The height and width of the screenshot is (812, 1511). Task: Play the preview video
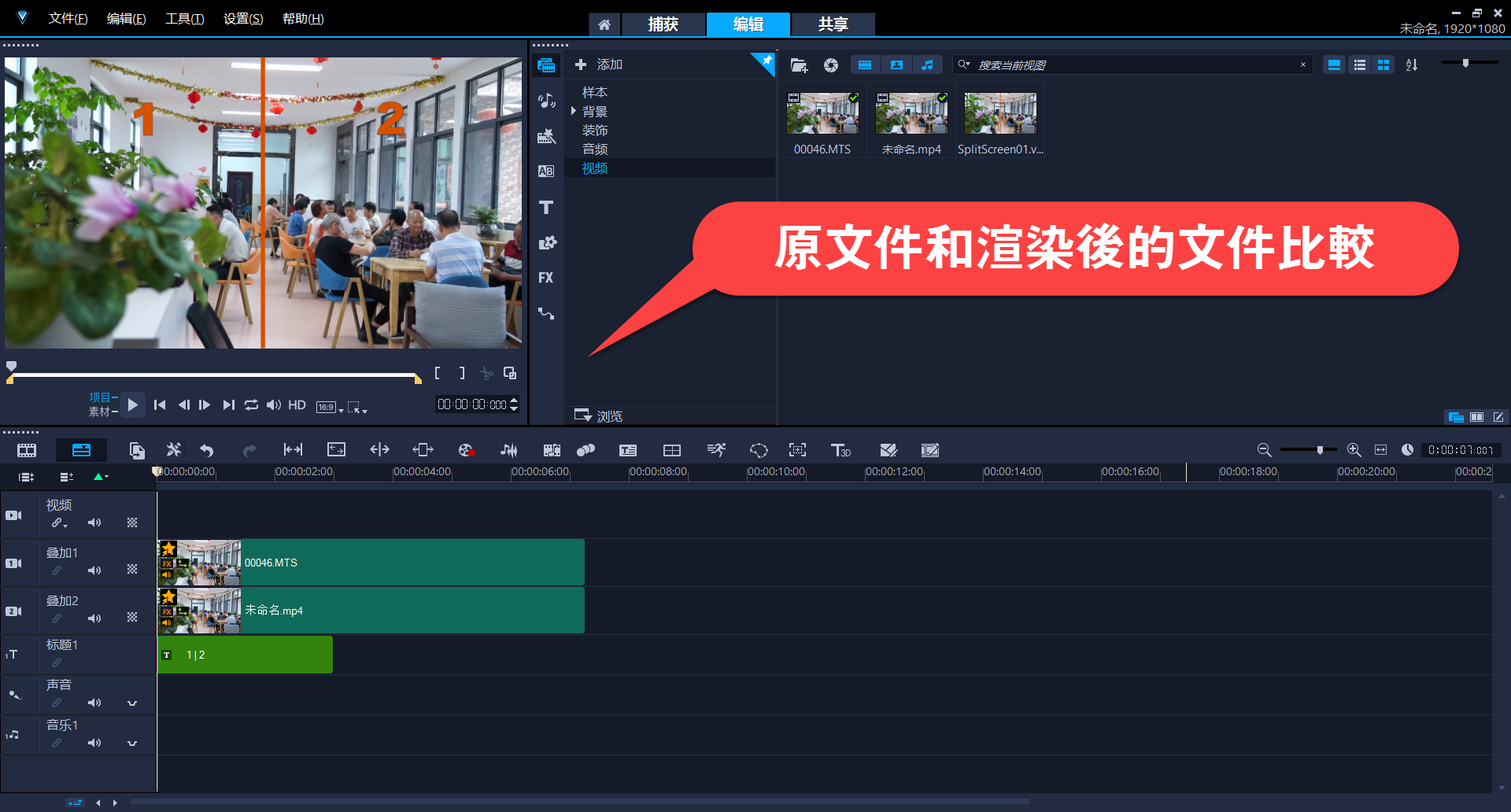pyautogui.click(x=132, y=404)
